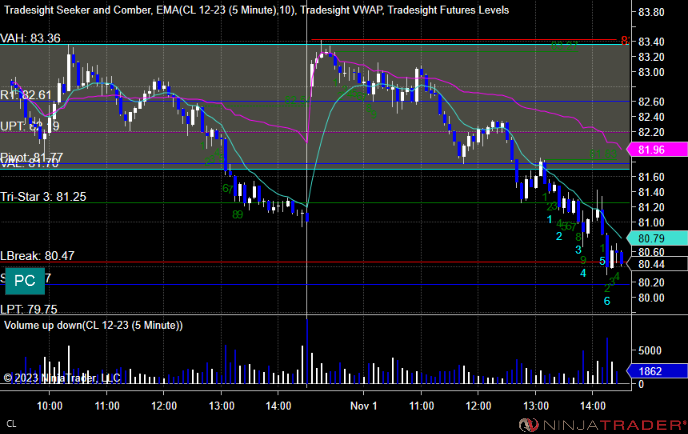Click the red 8 marker near 83.40
Screen dimensions: 688x434
pyautogui.click(x=624, y=41)
